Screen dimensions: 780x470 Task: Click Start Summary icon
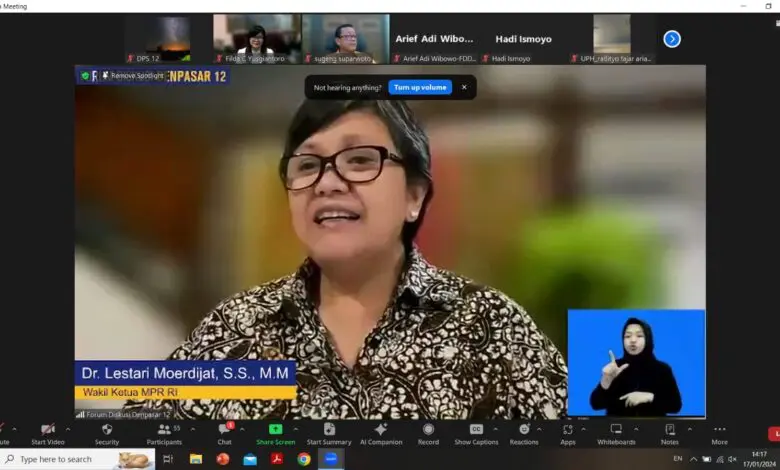pos(329,429)
